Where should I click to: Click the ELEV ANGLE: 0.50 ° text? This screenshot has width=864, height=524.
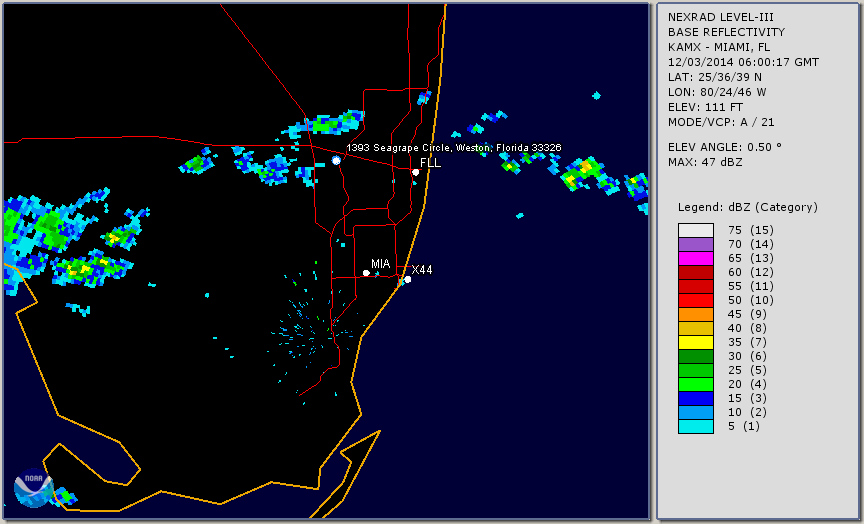click(725, 147)
